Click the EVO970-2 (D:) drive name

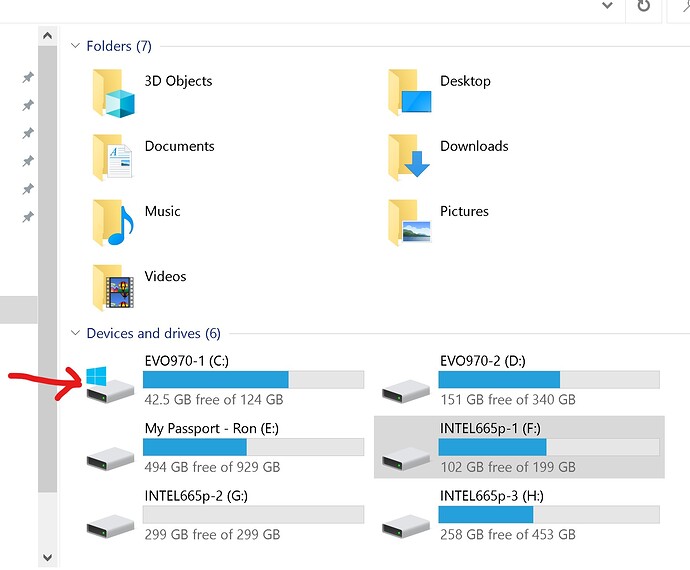pyautogui.click(x=483, y=361)
